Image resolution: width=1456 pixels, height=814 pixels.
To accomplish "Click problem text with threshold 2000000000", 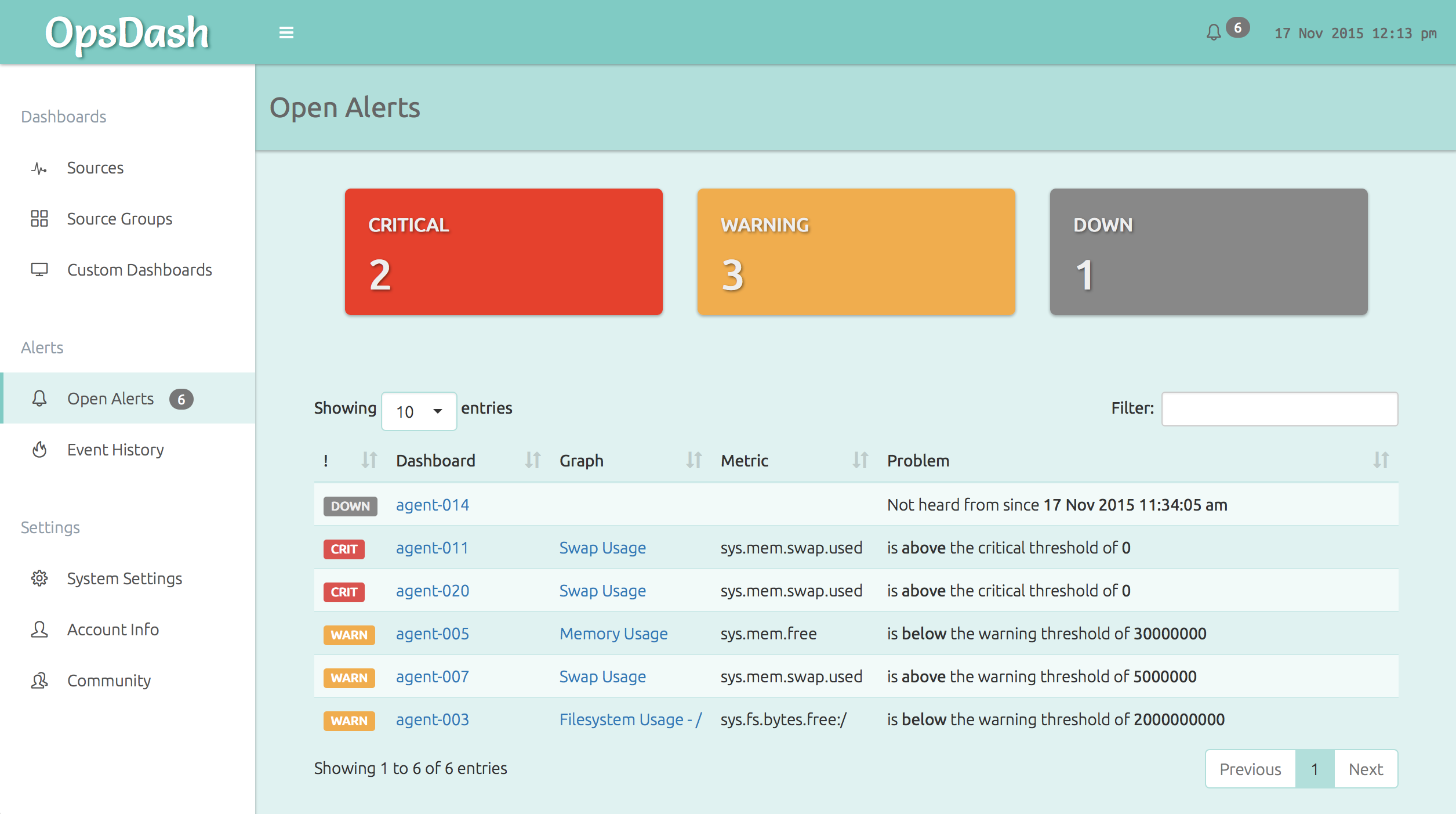I will [1055, 720].
